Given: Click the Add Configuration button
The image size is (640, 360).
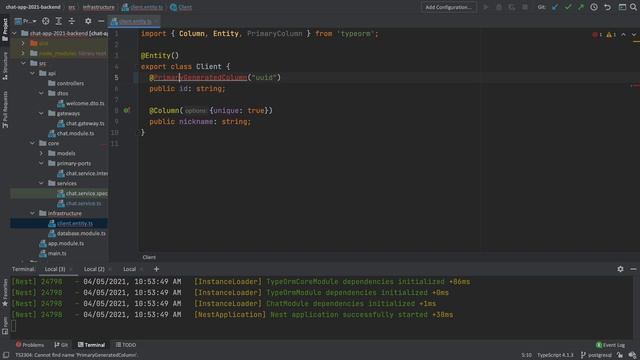Looking at the screenshot, I should click(449, 7).
